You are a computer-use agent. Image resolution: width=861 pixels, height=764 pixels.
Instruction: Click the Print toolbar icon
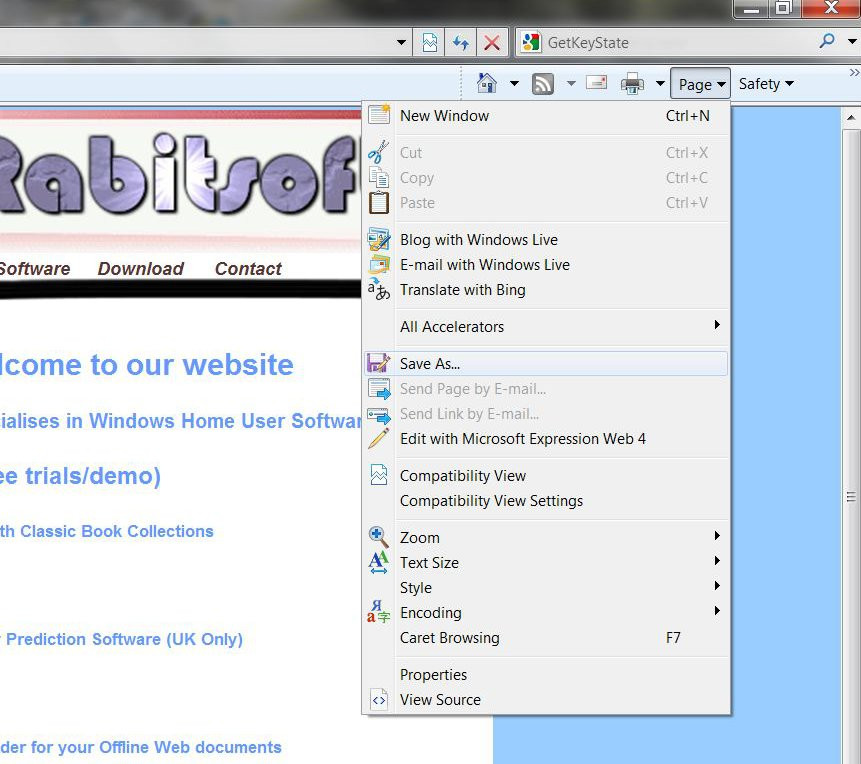[632, 83]
